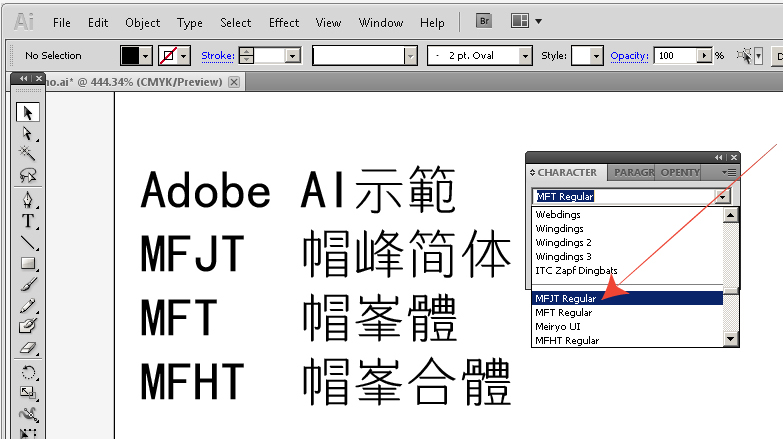Open the Edit menu
The image size is (783, 439).
pos(98,23)
